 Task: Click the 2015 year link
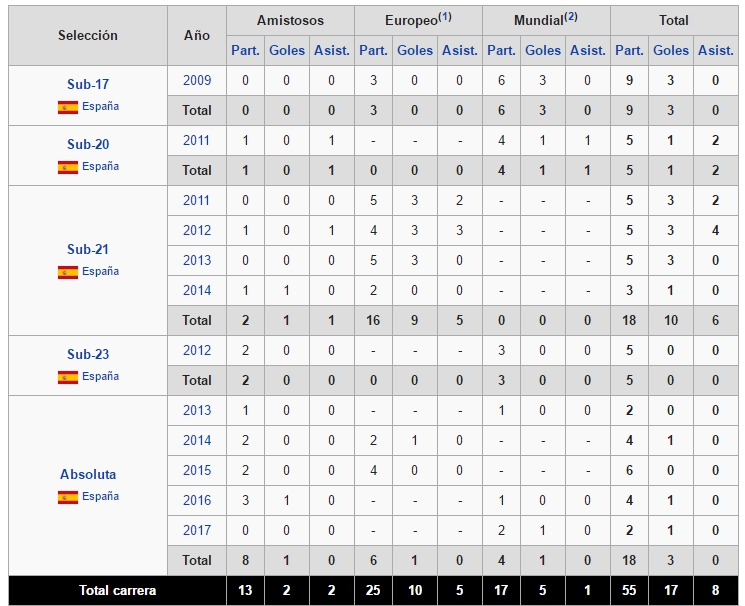(x=197, y=470)
